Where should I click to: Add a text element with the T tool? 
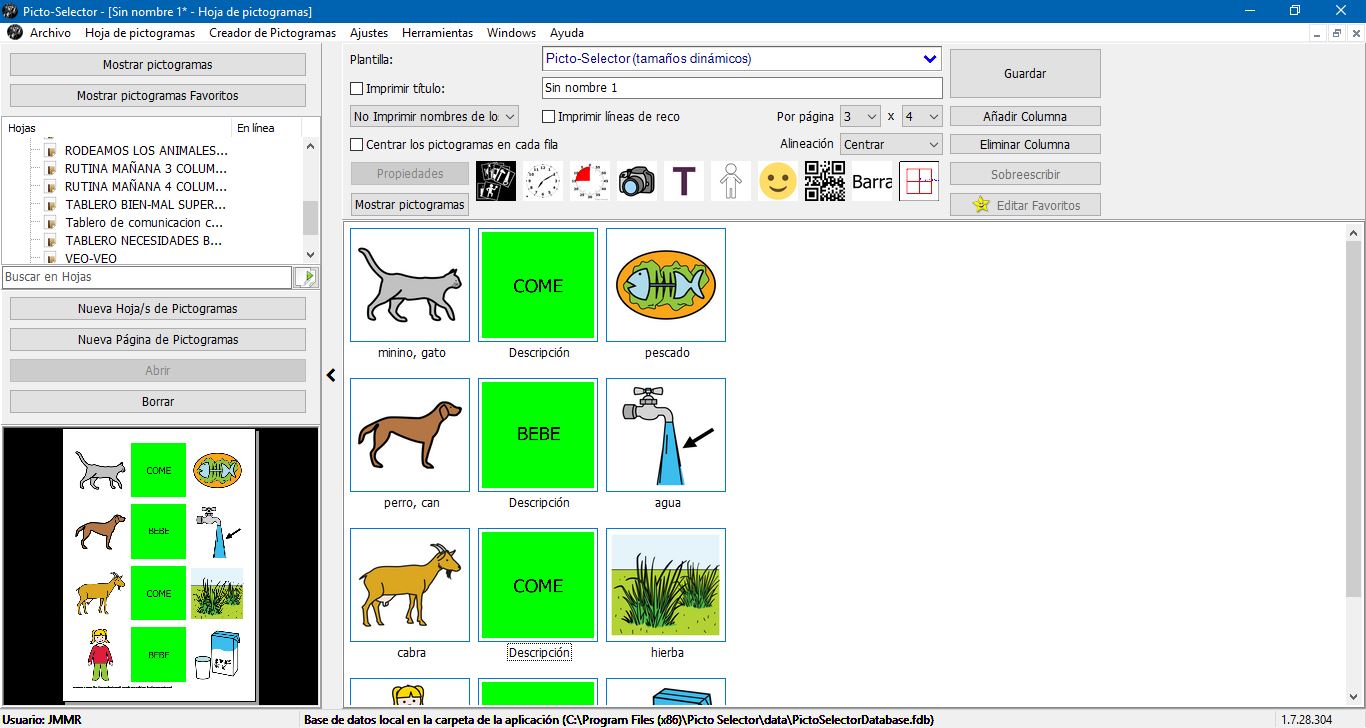click(x=684, y=181)
